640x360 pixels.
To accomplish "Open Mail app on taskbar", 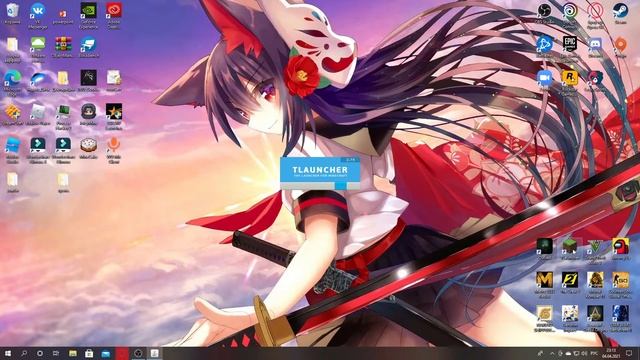I will 105,353.
